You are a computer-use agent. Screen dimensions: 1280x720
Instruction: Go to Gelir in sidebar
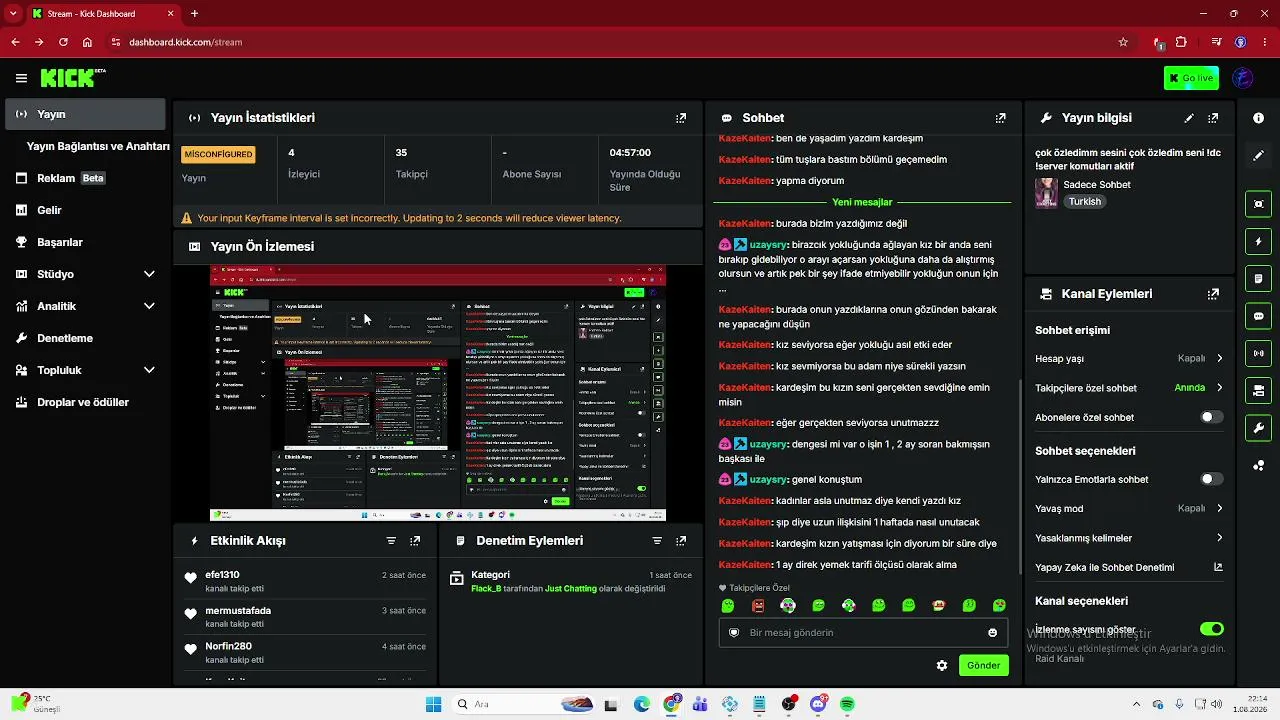(85, 210)
